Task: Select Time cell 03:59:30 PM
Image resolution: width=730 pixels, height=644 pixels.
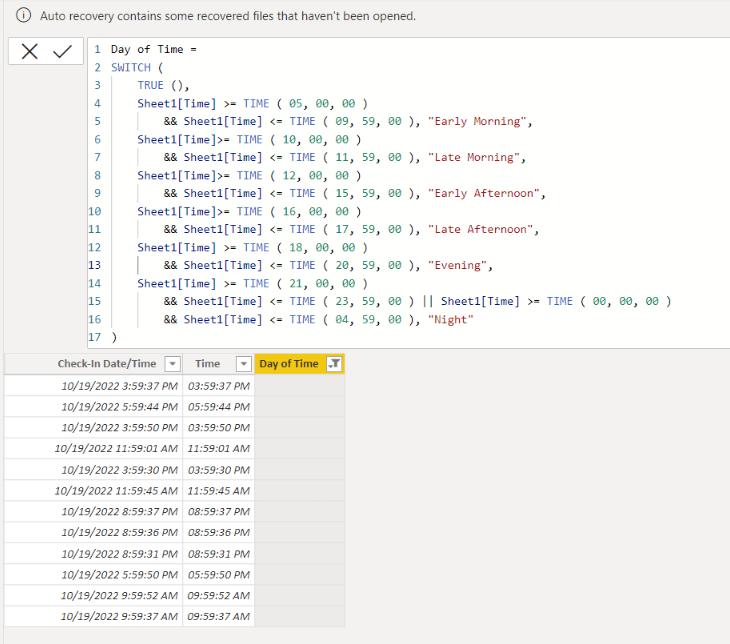Action: point(219,470)
